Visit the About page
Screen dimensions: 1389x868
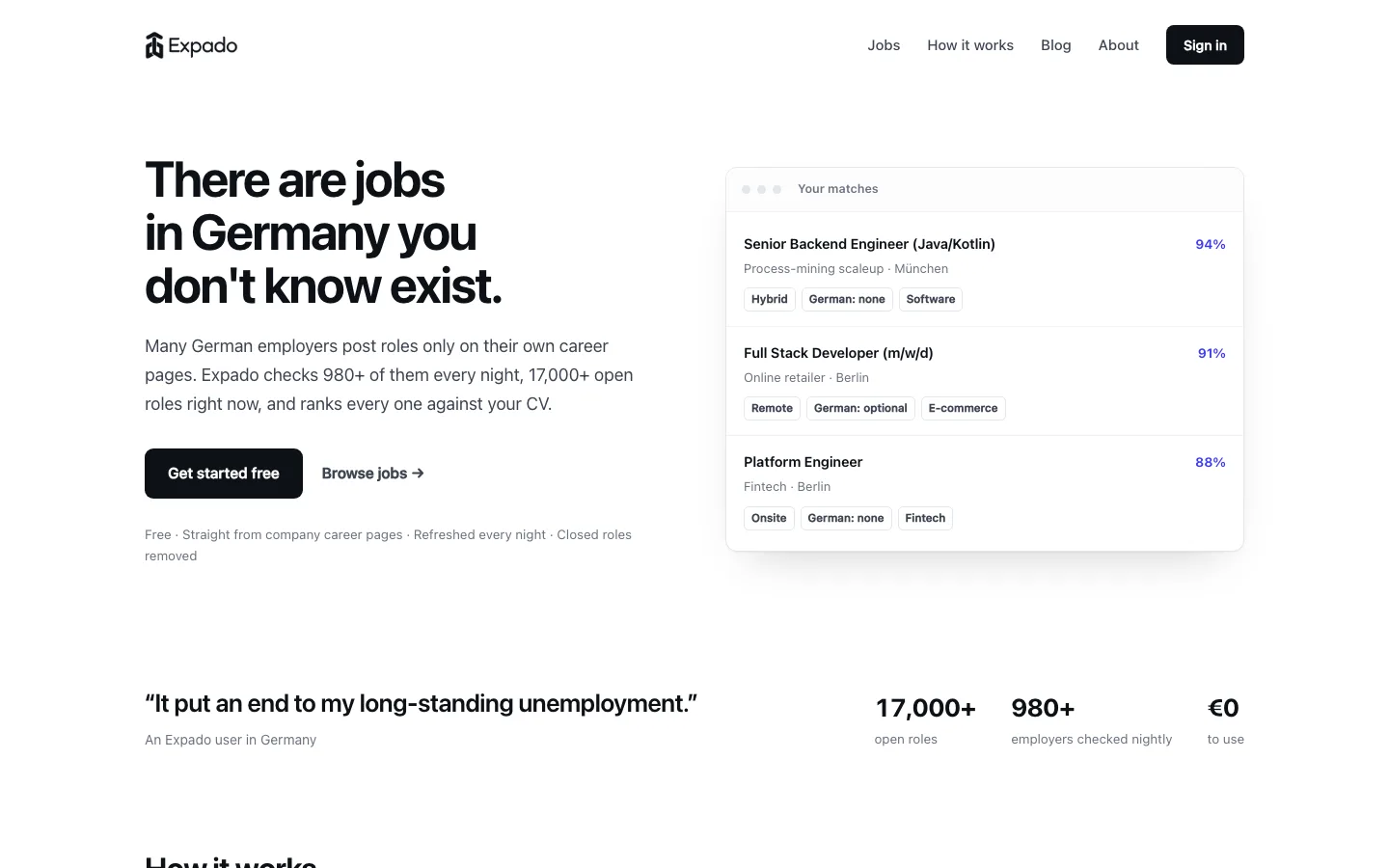click(x=1119, y=45)
